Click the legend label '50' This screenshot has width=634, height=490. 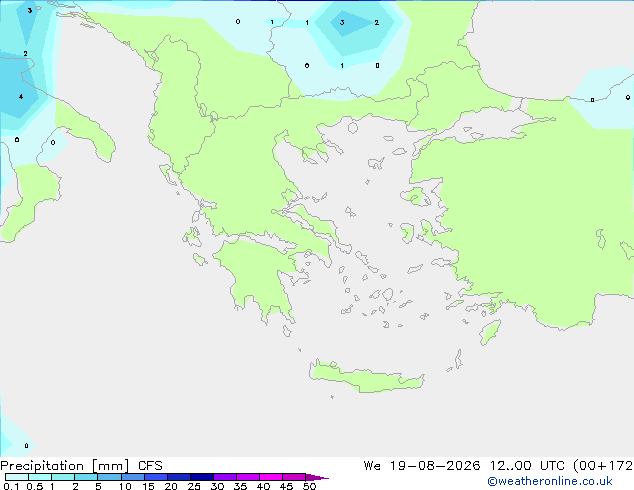pos(309,486)
